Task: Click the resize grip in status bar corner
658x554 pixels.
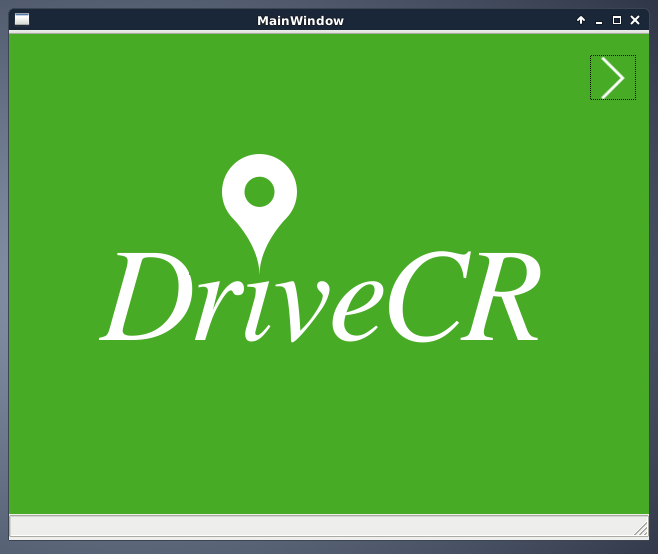Action: 641,529
